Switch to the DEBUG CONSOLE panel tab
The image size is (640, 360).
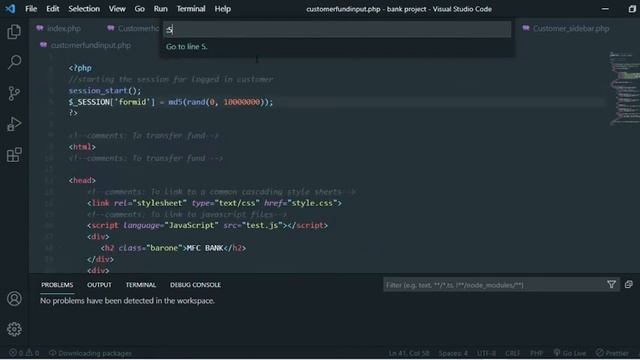click(195, 285)
